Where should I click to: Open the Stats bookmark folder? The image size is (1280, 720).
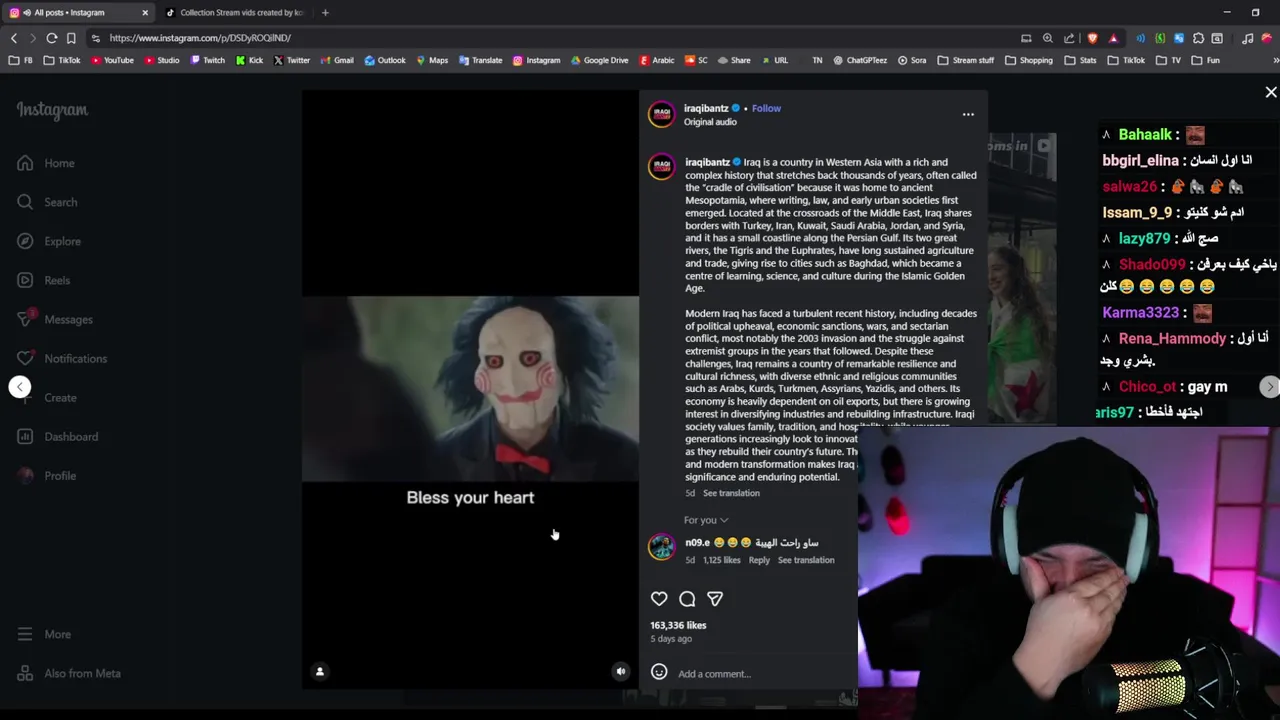(x=1082, y=60)
